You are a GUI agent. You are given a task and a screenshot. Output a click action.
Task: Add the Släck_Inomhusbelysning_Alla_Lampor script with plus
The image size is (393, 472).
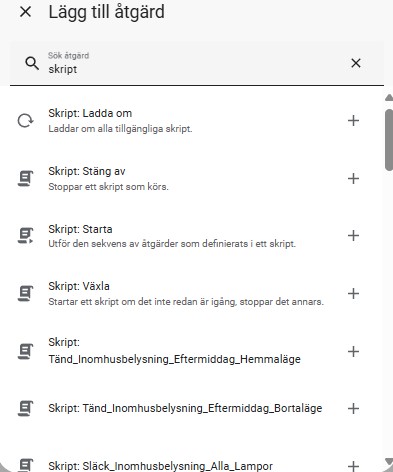click(353, 466)
